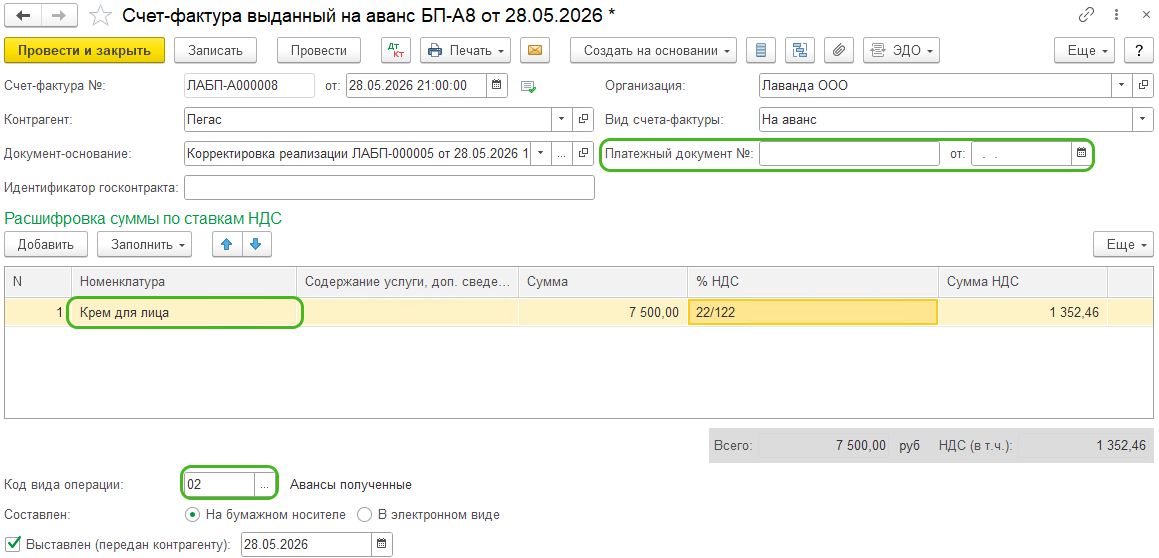Toggle Выставлен (передан контрагенту) checkbox
The image size is (1159, 558).
(x=12, y=545)
